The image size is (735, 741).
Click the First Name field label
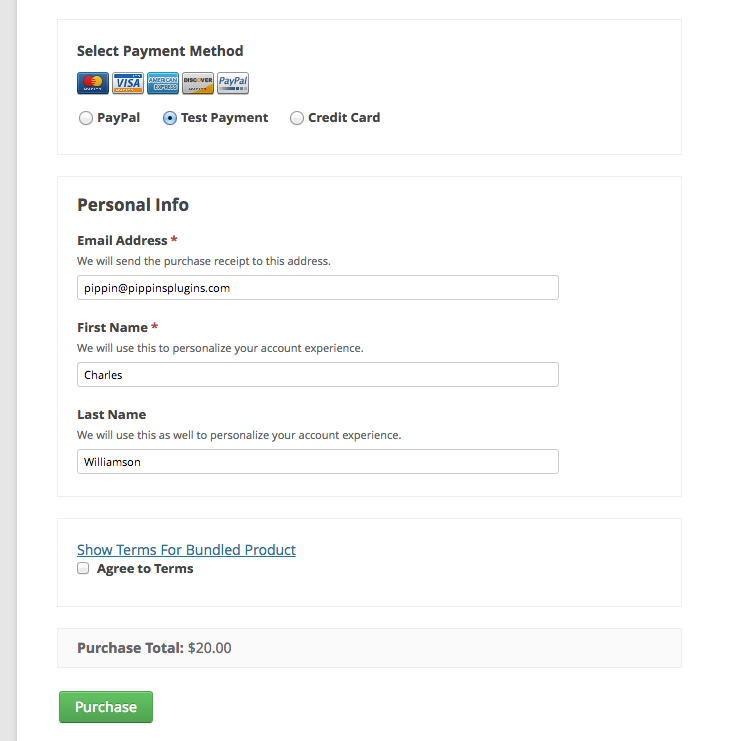(x=112, y=328)
